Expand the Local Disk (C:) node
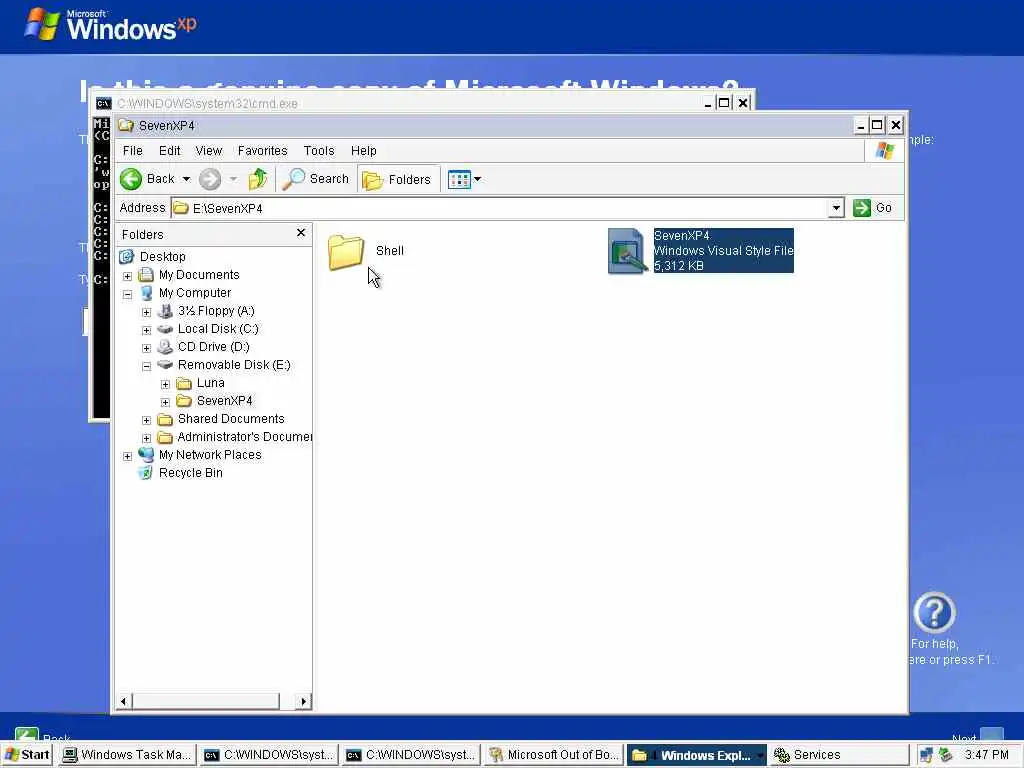The height and width of the screenshot is (768, 1024). pos(146,330)
